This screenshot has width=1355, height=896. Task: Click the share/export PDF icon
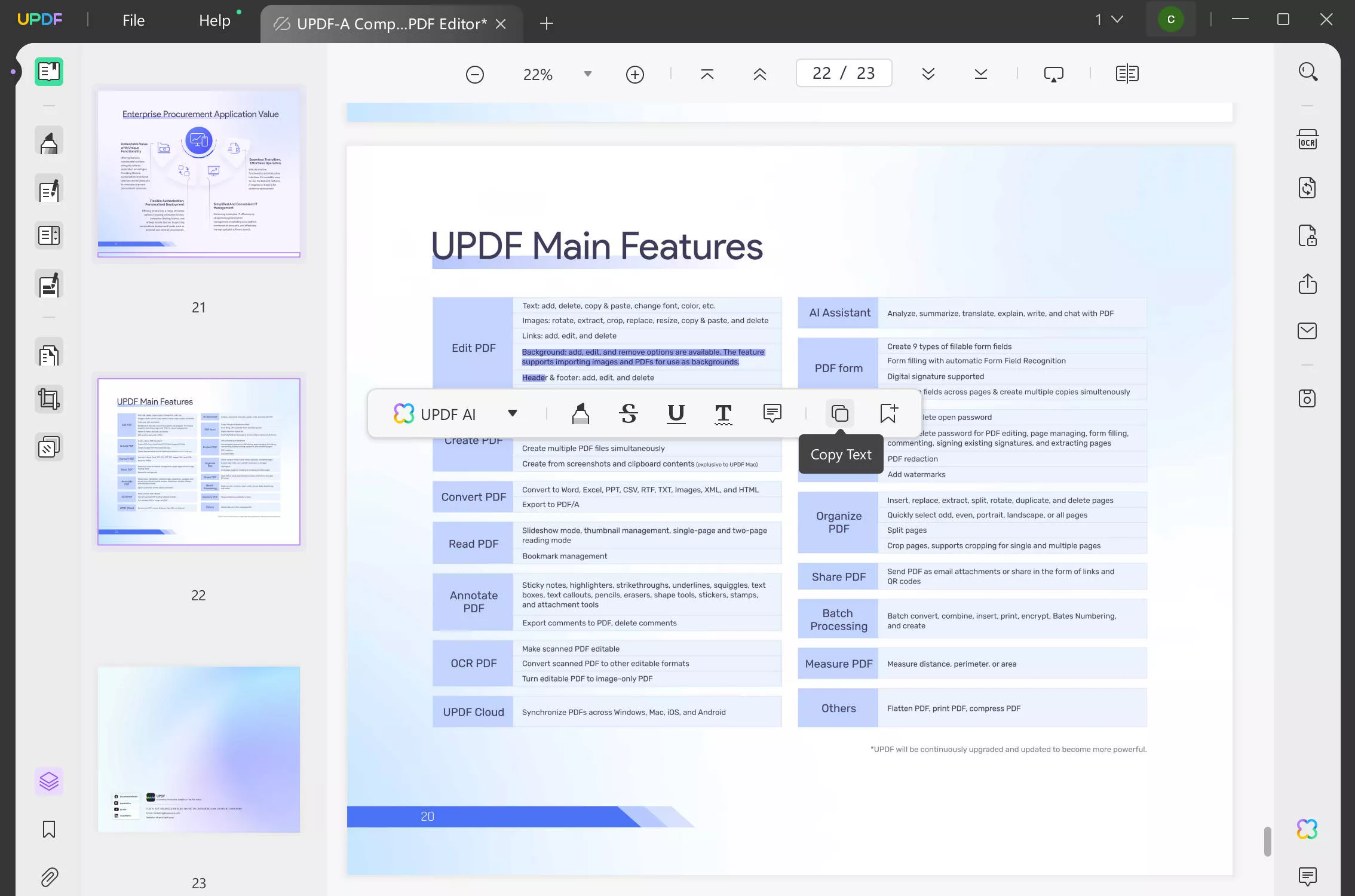1308,283
